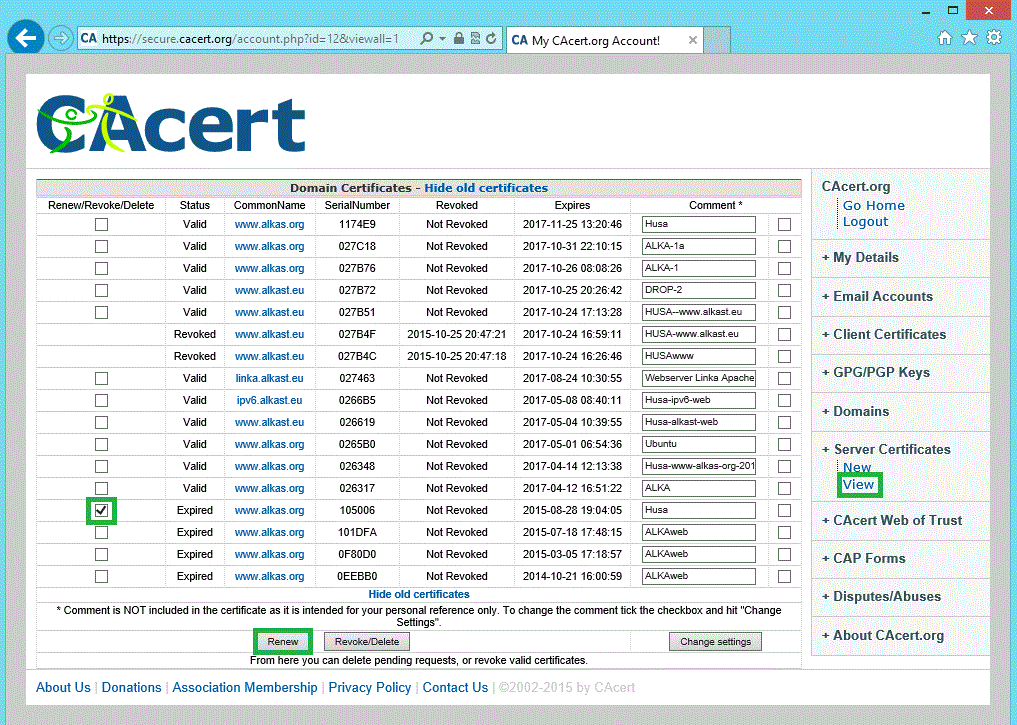
Task: Click the linka.alkast.eu common name link
Action: [x=269, y=378]
